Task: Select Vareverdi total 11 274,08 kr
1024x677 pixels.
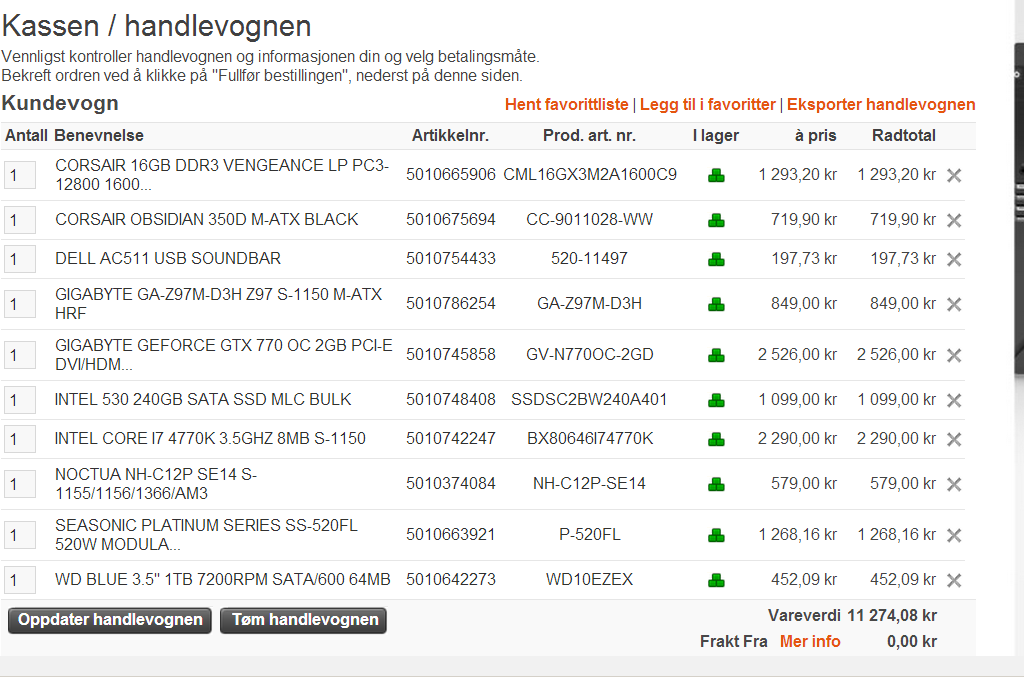Action: point(892,616)
